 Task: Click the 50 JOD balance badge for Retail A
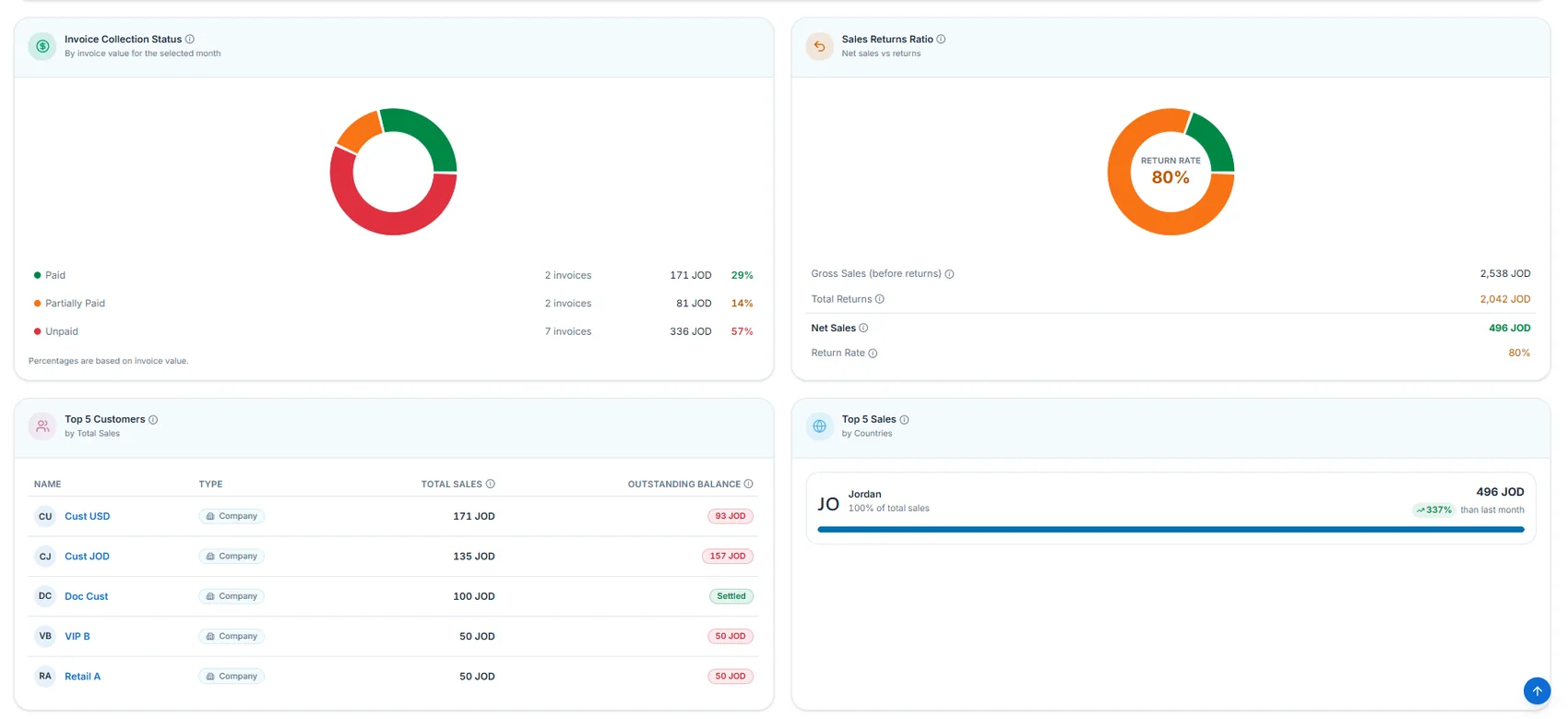pos(731,677)
